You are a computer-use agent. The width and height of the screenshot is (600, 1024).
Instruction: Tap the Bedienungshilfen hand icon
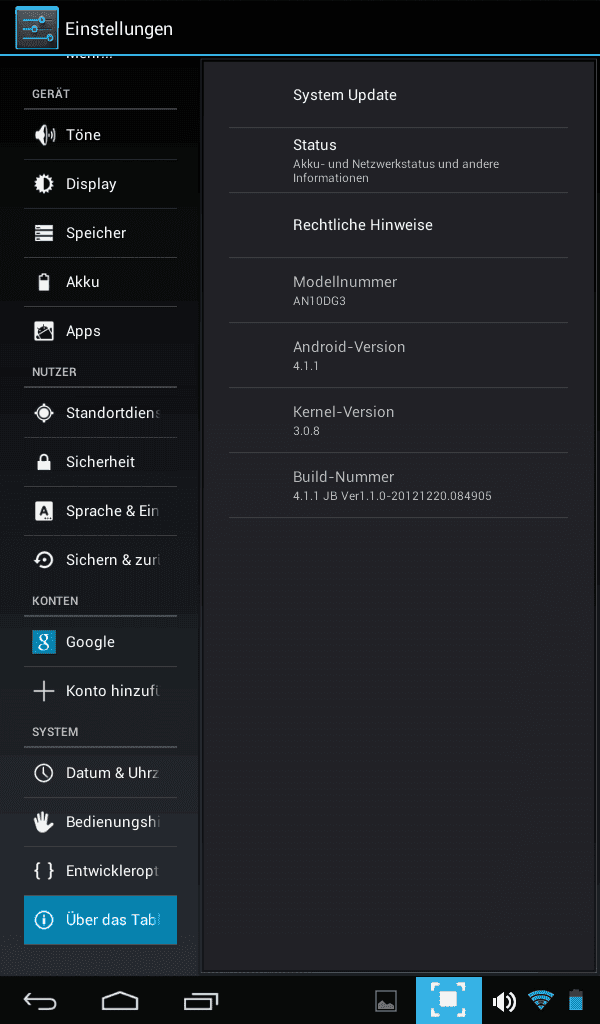(x=44, y=822)
